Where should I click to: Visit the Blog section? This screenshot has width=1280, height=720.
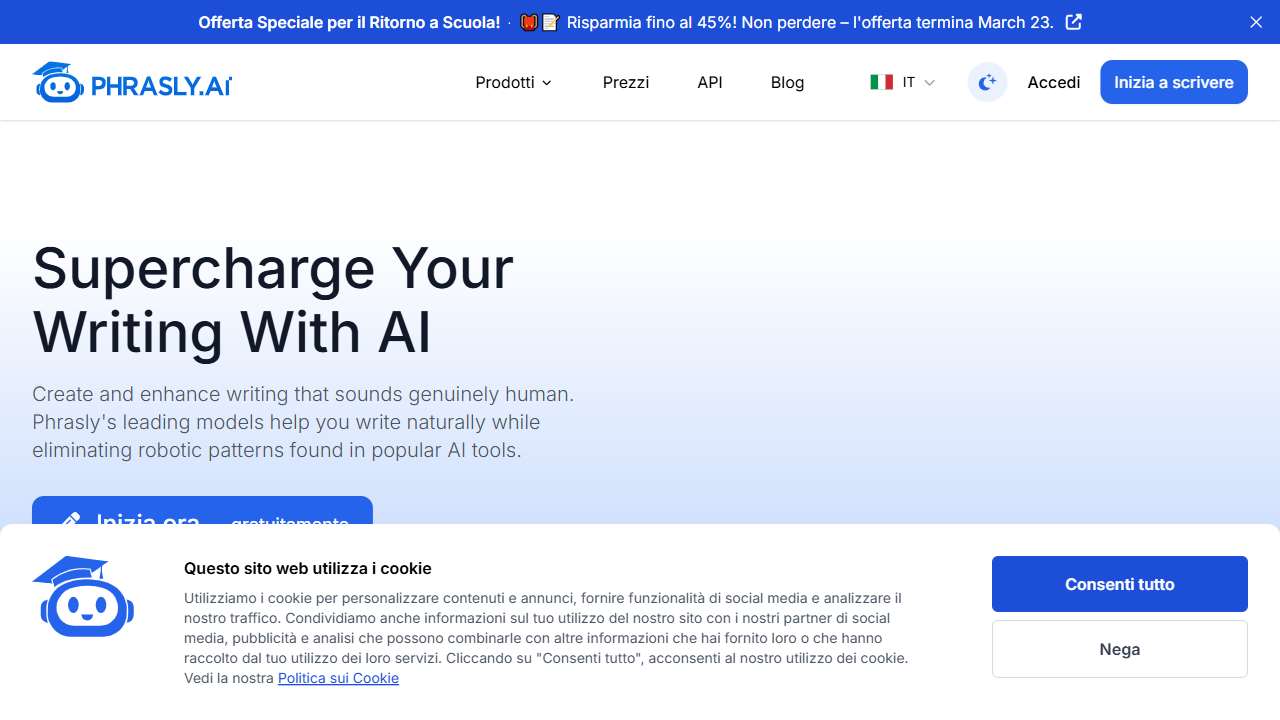pyautogui.click(x=787, y=83)
